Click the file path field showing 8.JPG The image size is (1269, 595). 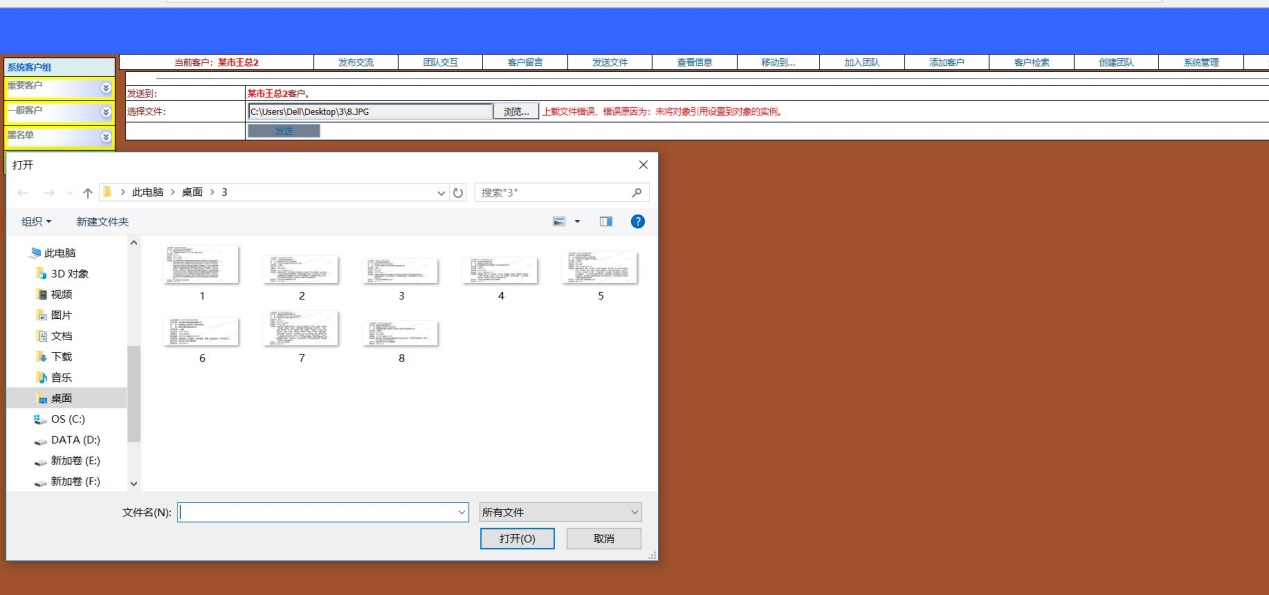[370, 112]
